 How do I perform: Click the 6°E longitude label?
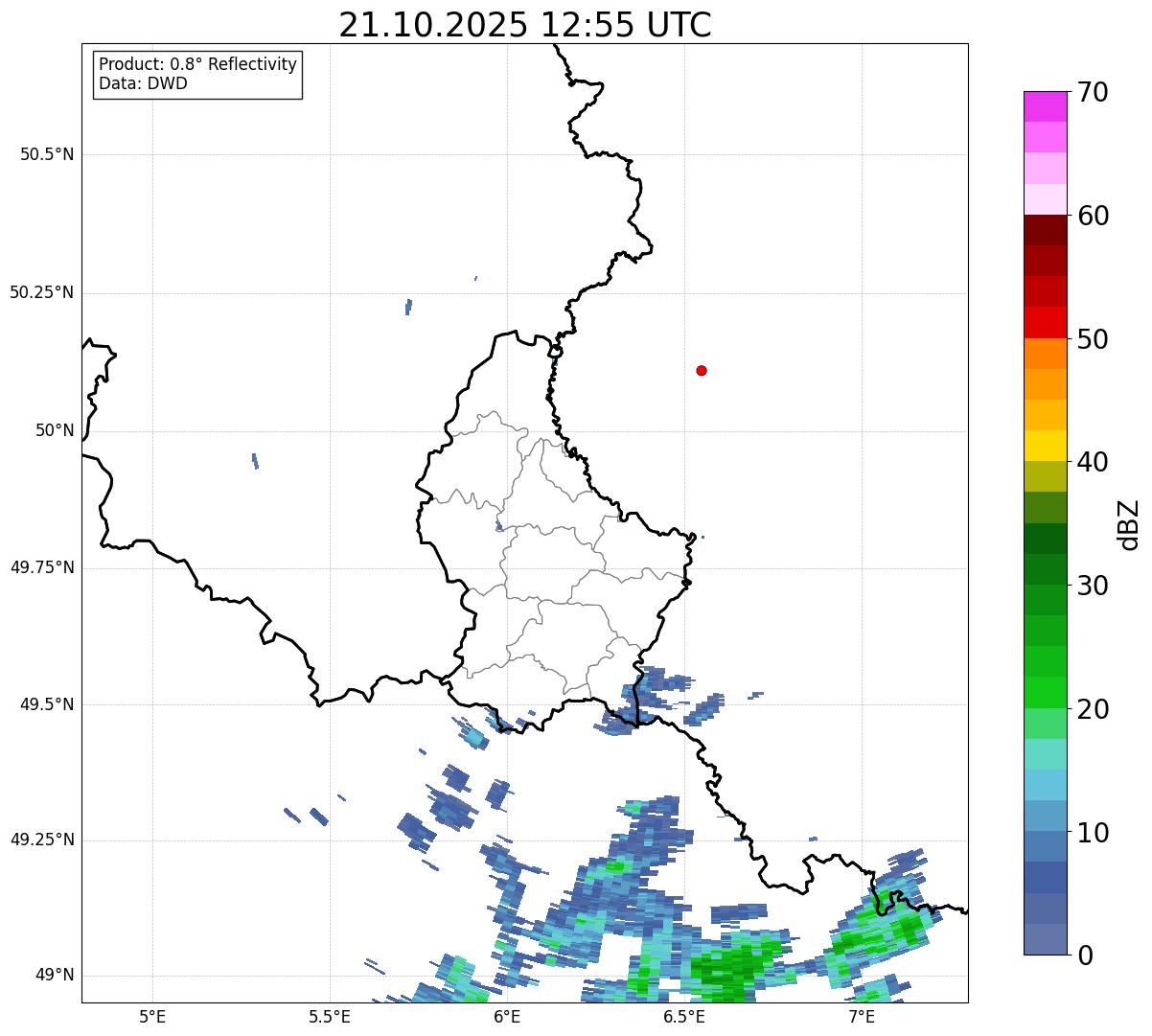(x=507, y=1017)
